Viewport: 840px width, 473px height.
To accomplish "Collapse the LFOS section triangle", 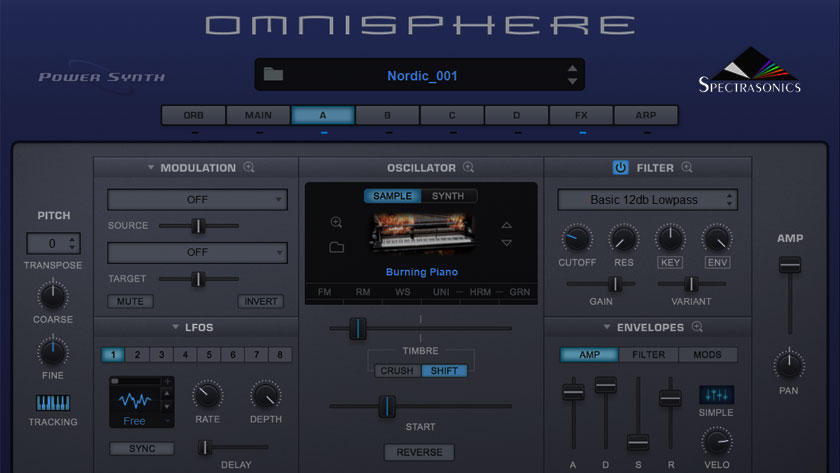I will (x=176, y=327).
